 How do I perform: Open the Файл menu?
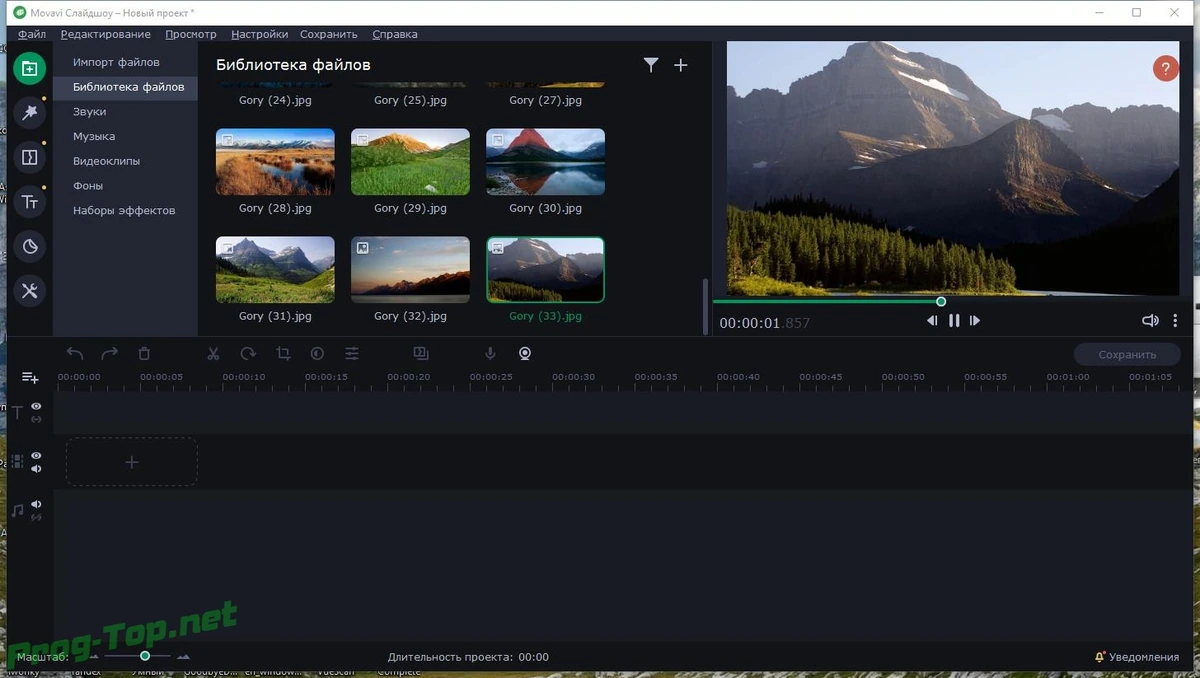pos(32,34)
